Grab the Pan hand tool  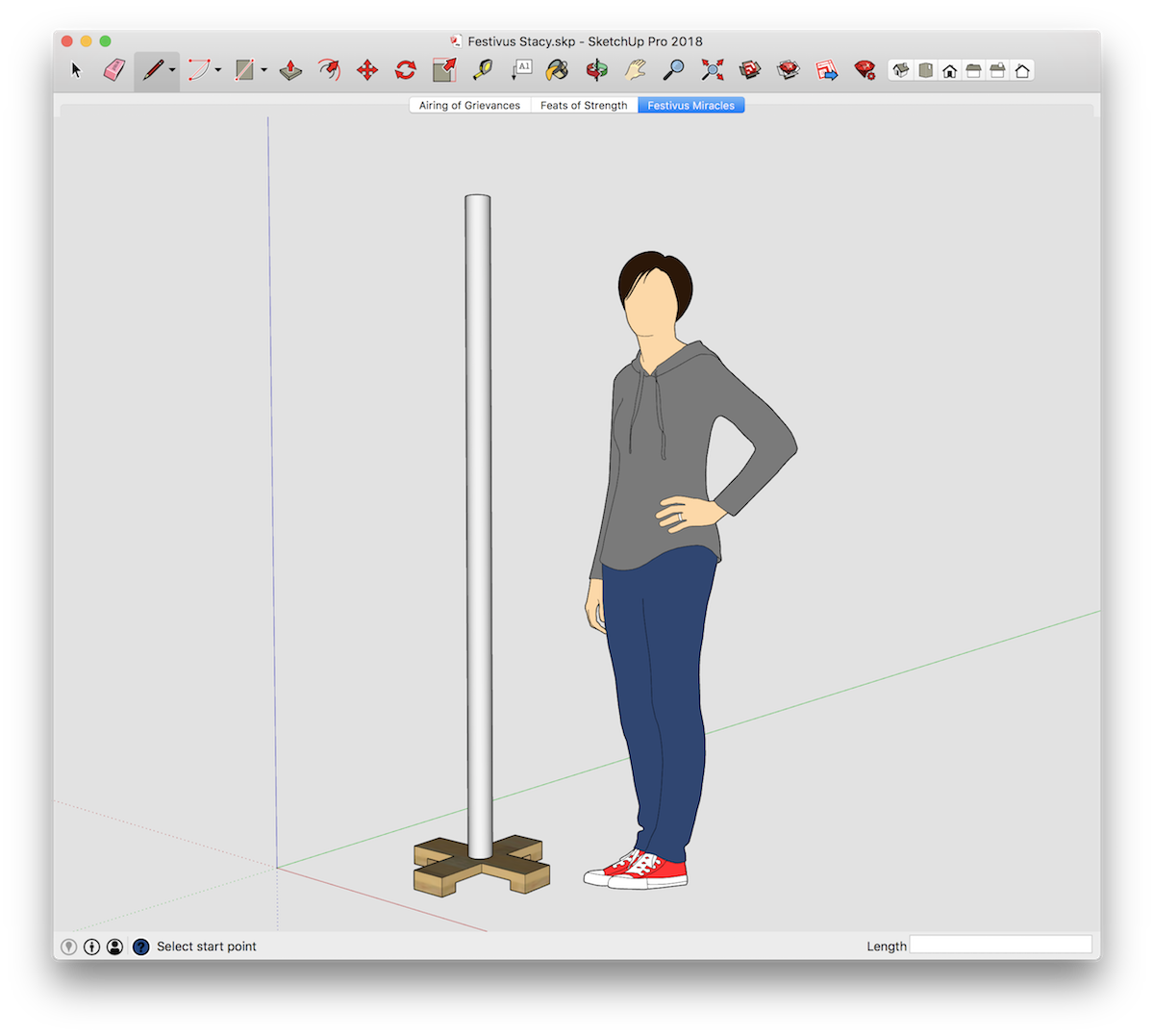[633, 69]
